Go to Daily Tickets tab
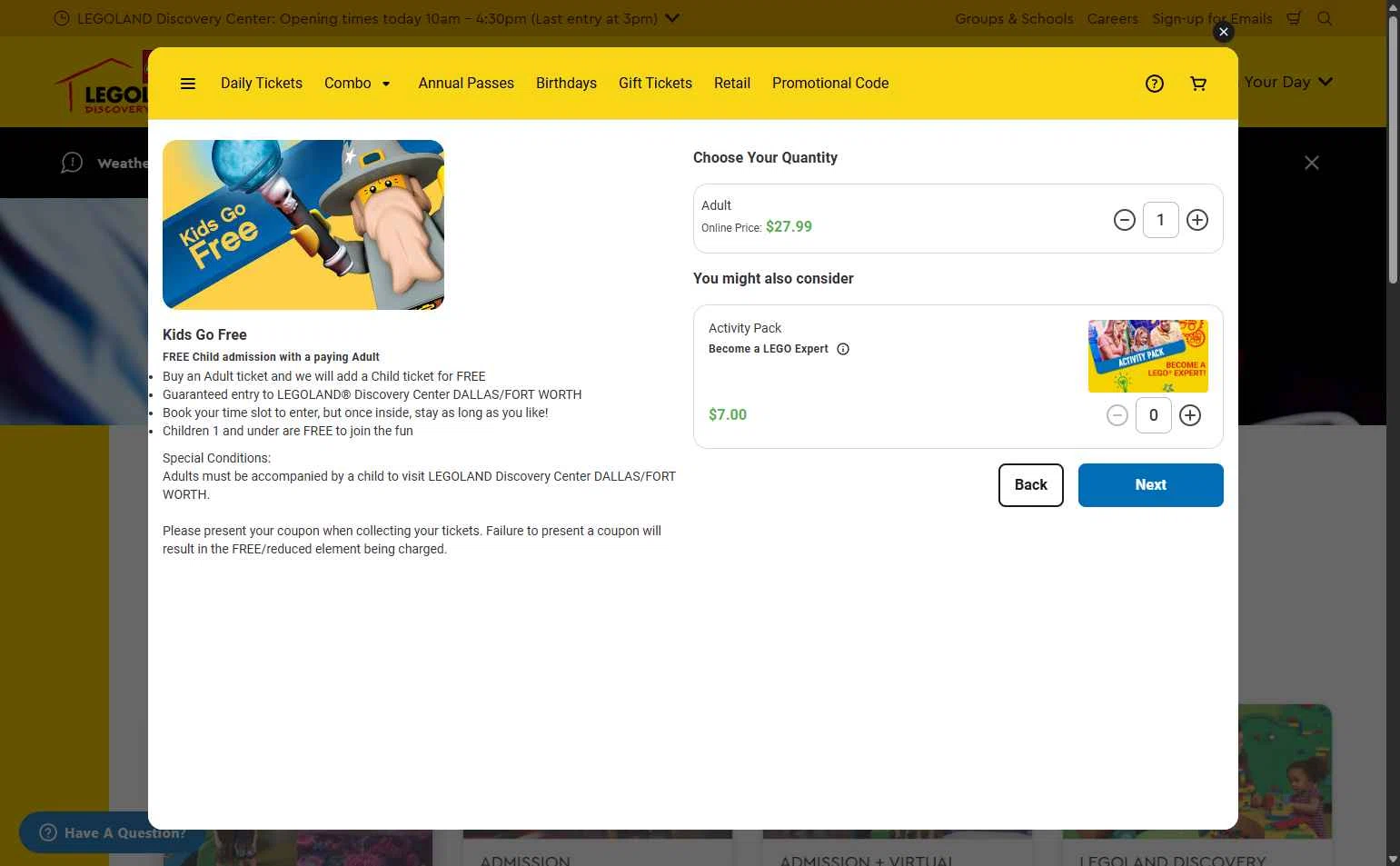 pyautogui.click(x=262, y=84)
